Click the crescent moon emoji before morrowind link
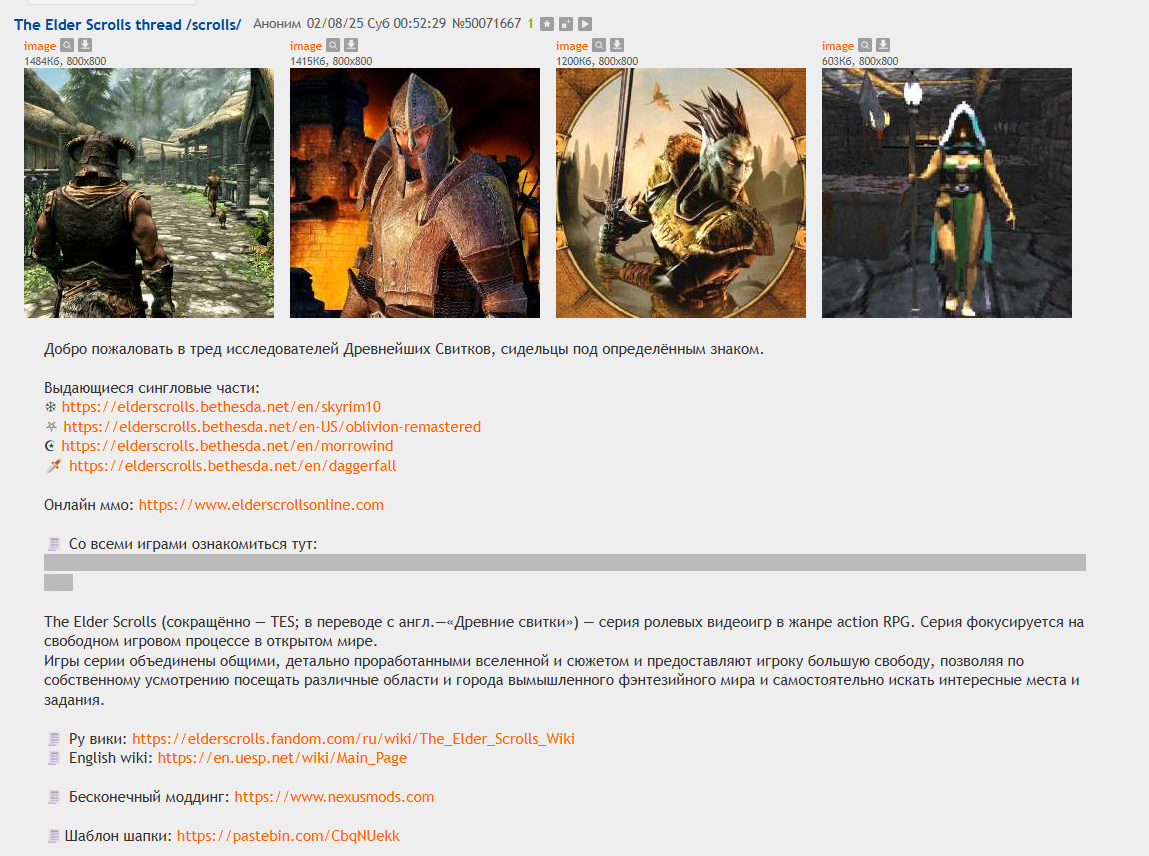The image size is (1149, 856). 50,446
